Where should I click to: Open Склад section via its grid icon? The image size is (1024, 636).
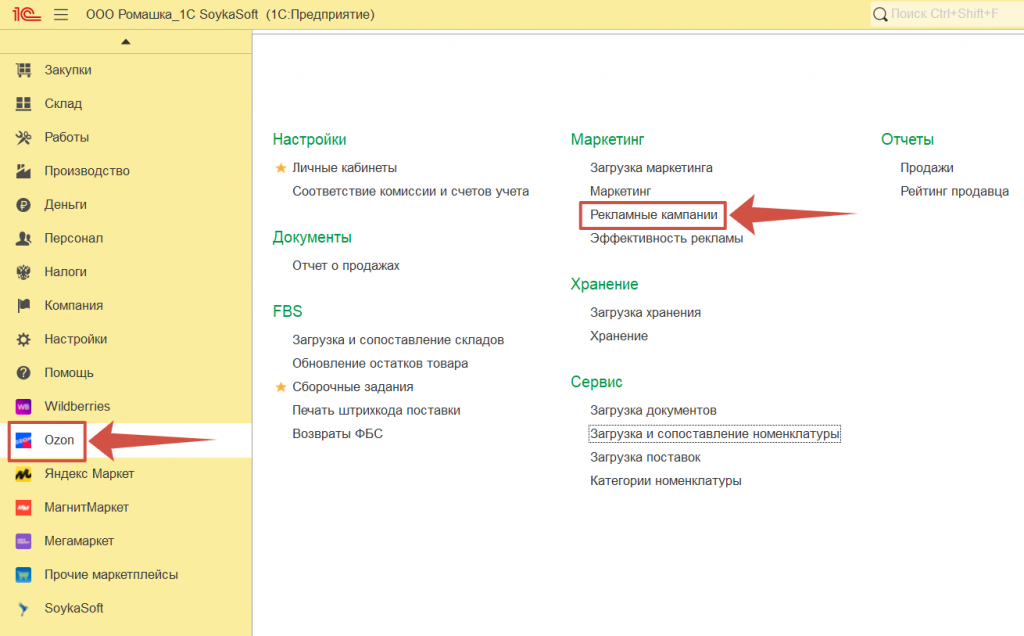[24, 104]
